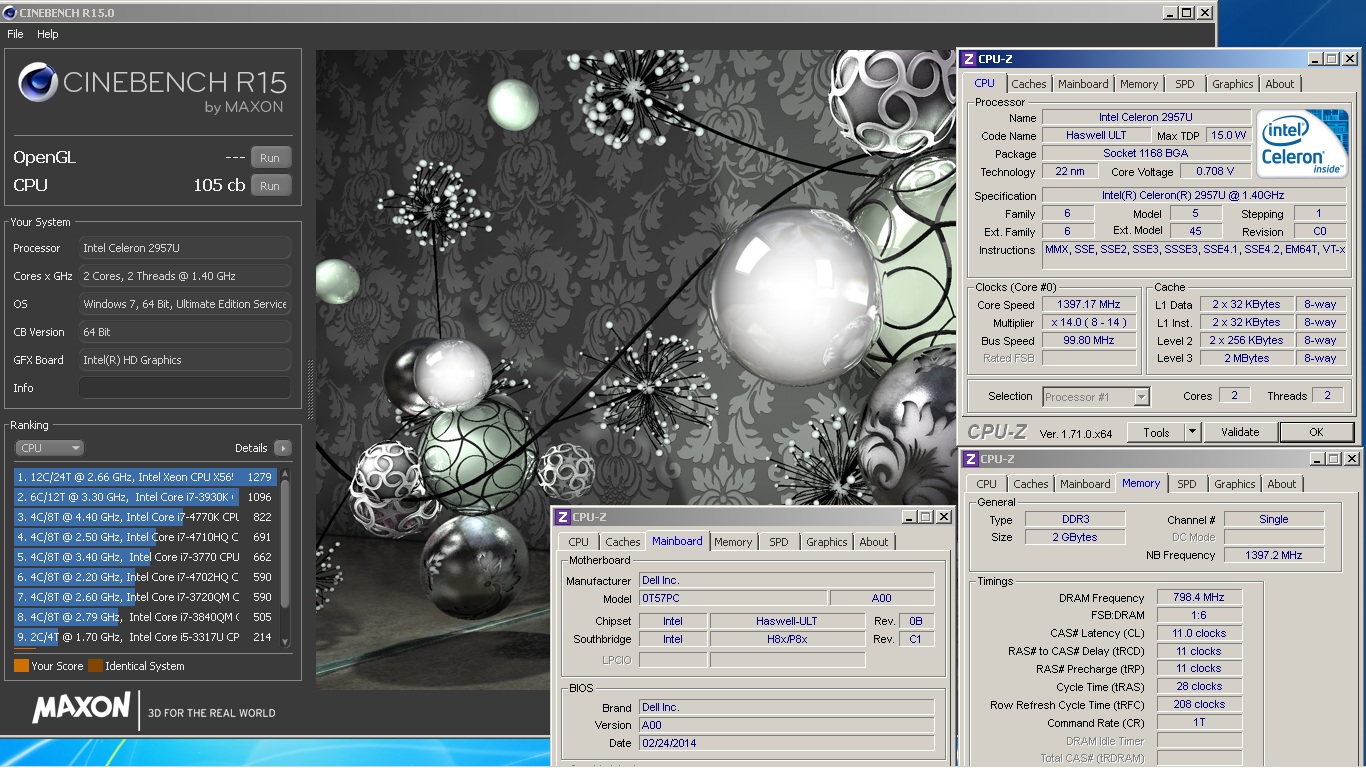Viewport: 1366px width, 768px height.
Task: Click Command Rate 1T value
Action: pos(1200,722)
